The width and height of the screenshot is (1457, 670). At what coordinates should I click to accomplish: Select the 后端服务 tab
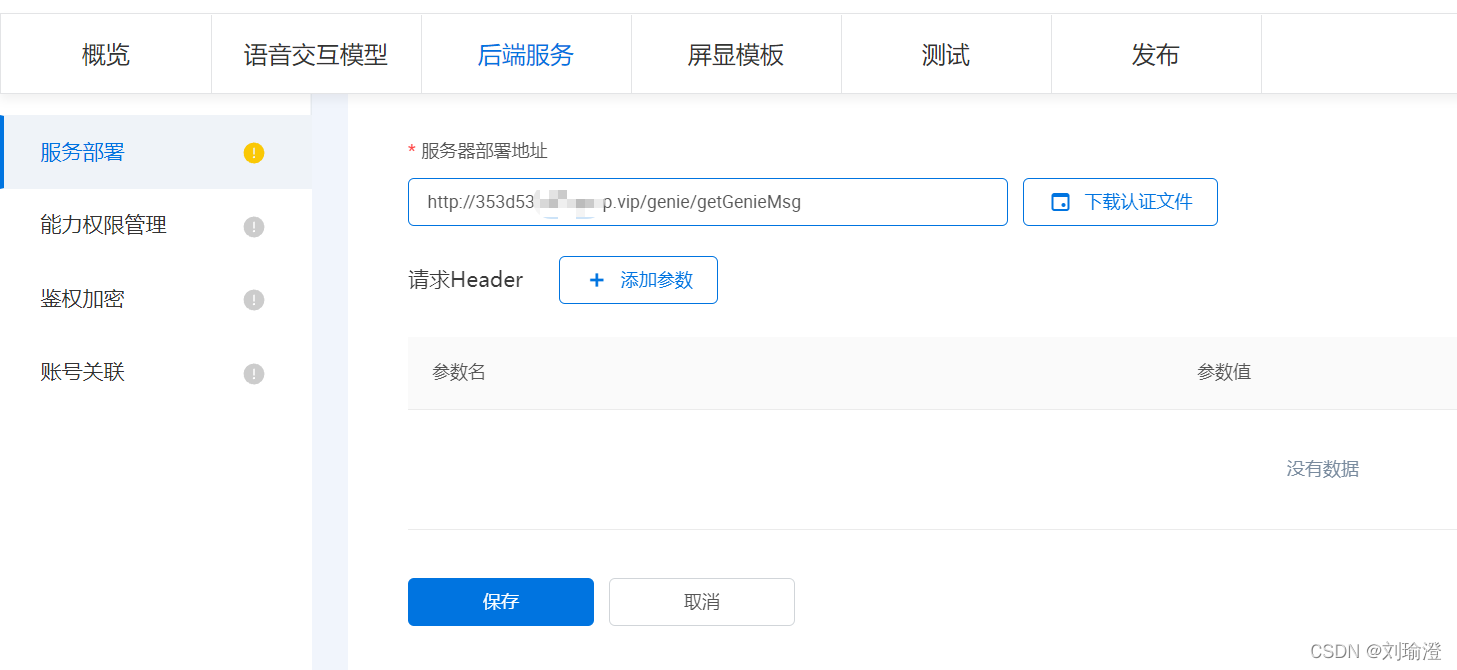[526, 55]
